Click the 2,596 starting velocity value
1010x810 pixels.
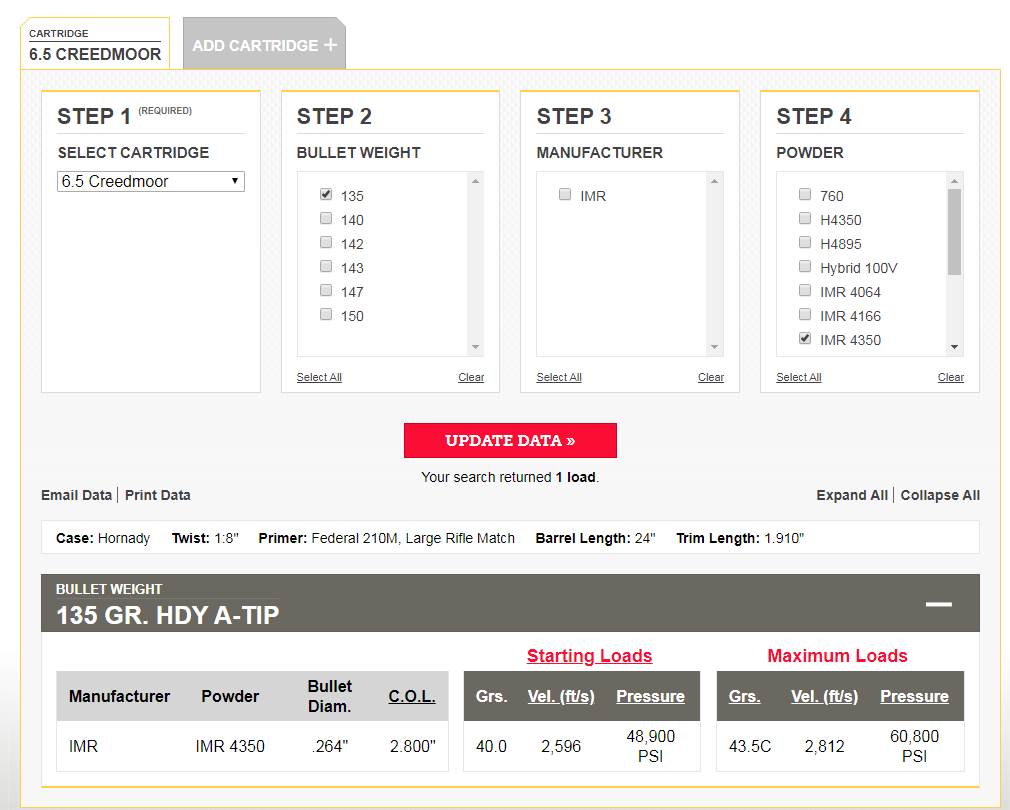click(x=561, y=746)
